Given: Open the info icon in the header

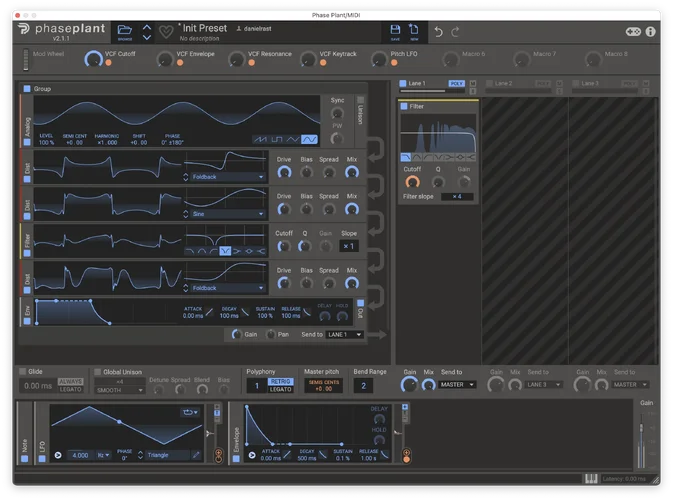Looking at the screenshot, I should (651, 32).
